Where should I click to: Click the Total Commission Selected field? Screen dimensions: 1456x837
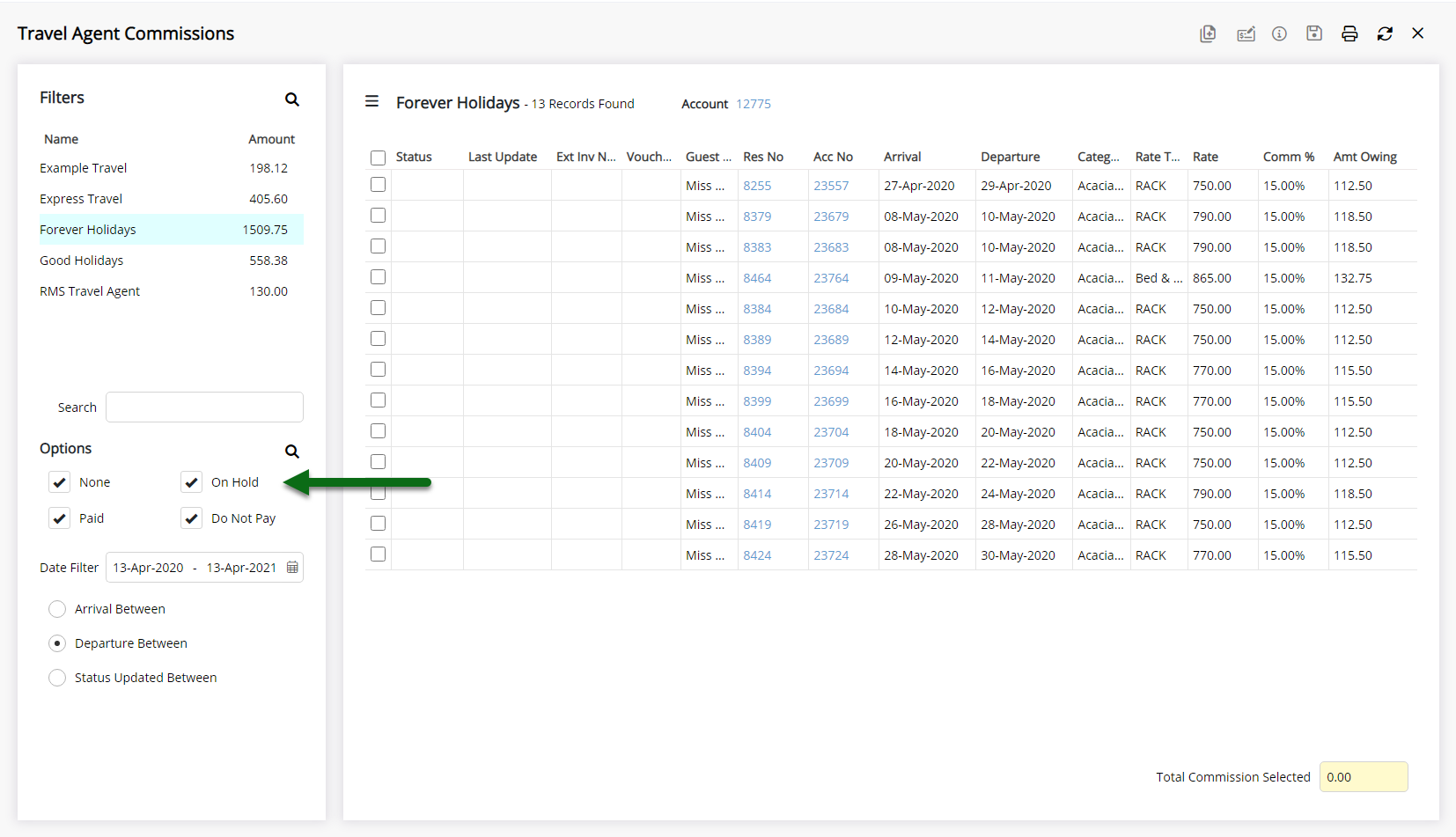[1364, 777]
